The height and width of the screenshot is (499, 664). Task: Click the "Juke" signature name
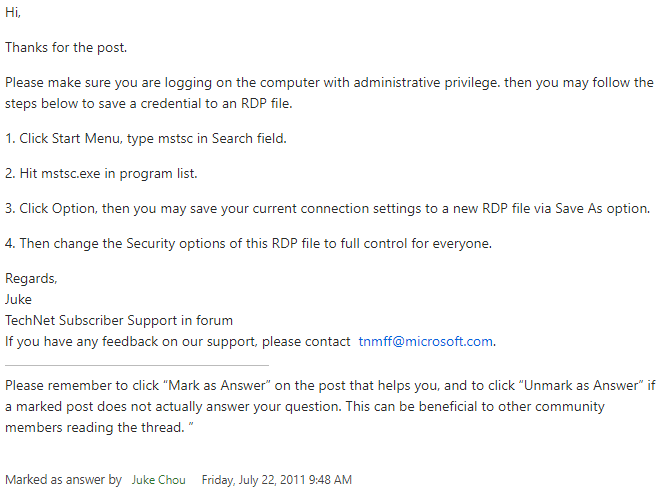coord(18,299)
